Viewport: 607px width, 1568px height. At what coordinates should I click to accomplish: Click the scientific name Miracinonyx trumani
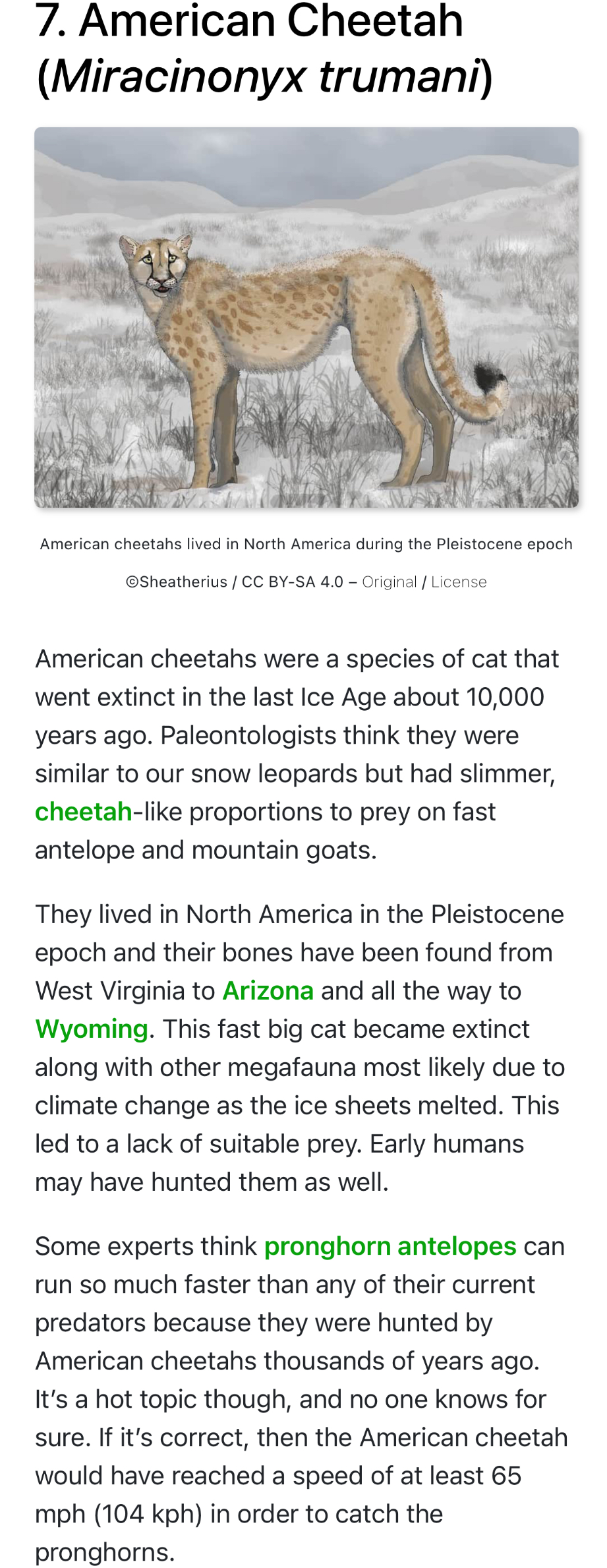(265, 76)
